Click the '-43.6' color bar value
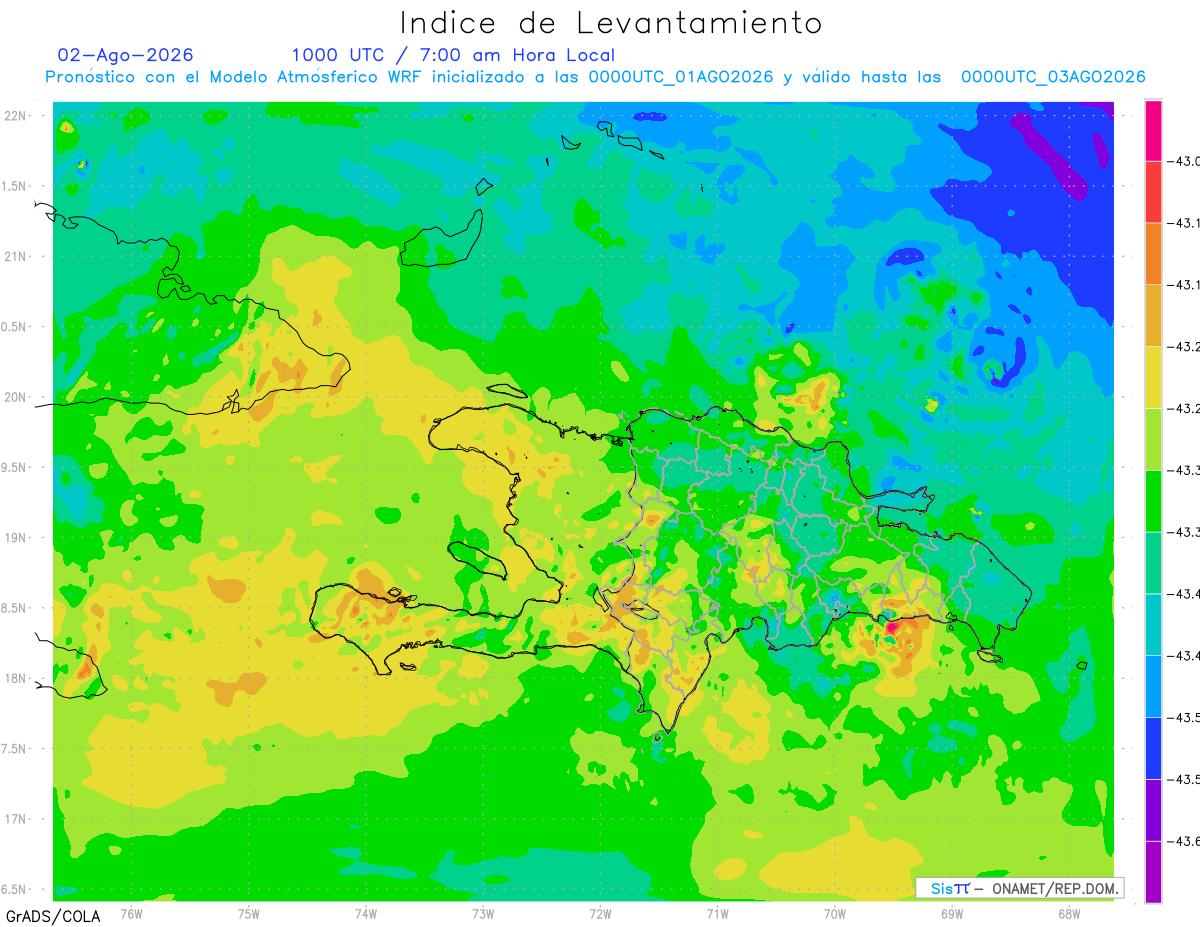Screen dimensions: 1200x927 point(1183,841)
